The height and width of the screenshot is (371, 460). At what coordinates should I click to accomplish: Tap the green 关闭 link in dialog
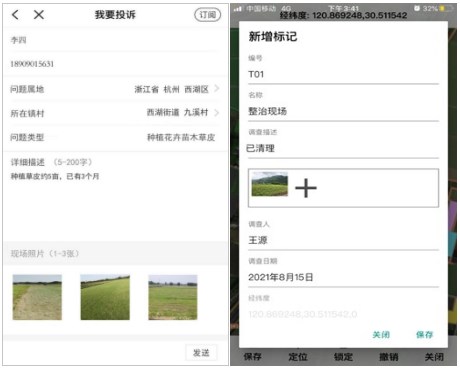pos(381,335)
